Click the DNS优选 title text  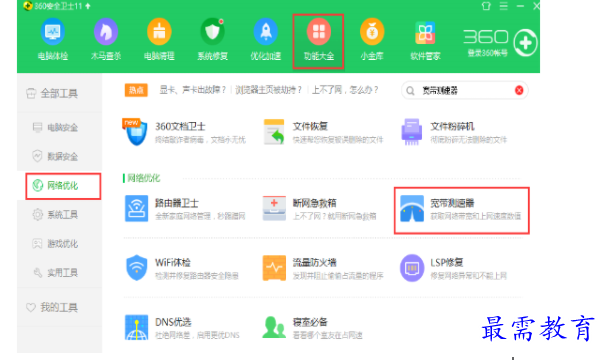click(173, 322)
